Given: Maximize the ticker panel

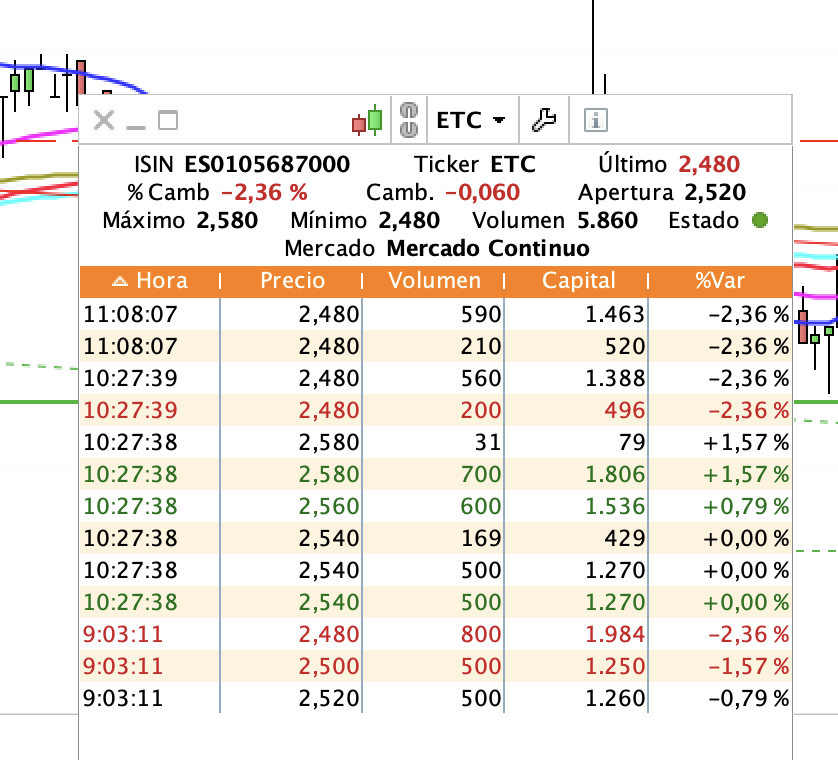Looking at the screenshot, I should [x=168, y=120].
